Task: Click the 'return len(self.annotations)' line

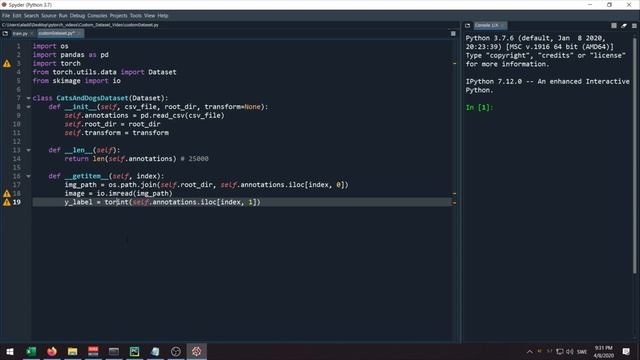Action: (120, 159)
